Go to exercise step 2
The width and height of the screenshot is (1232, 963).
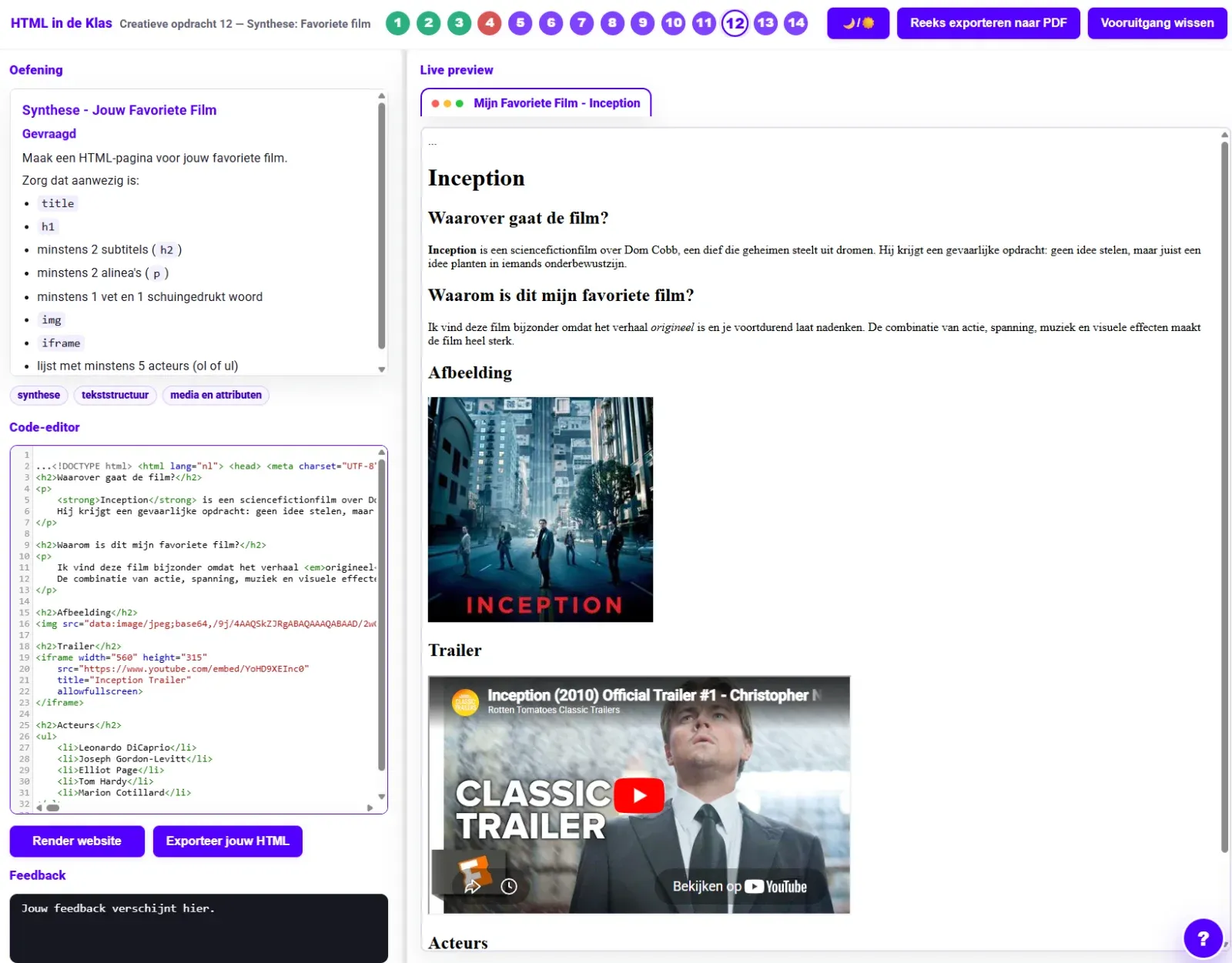tap(428, 23)
